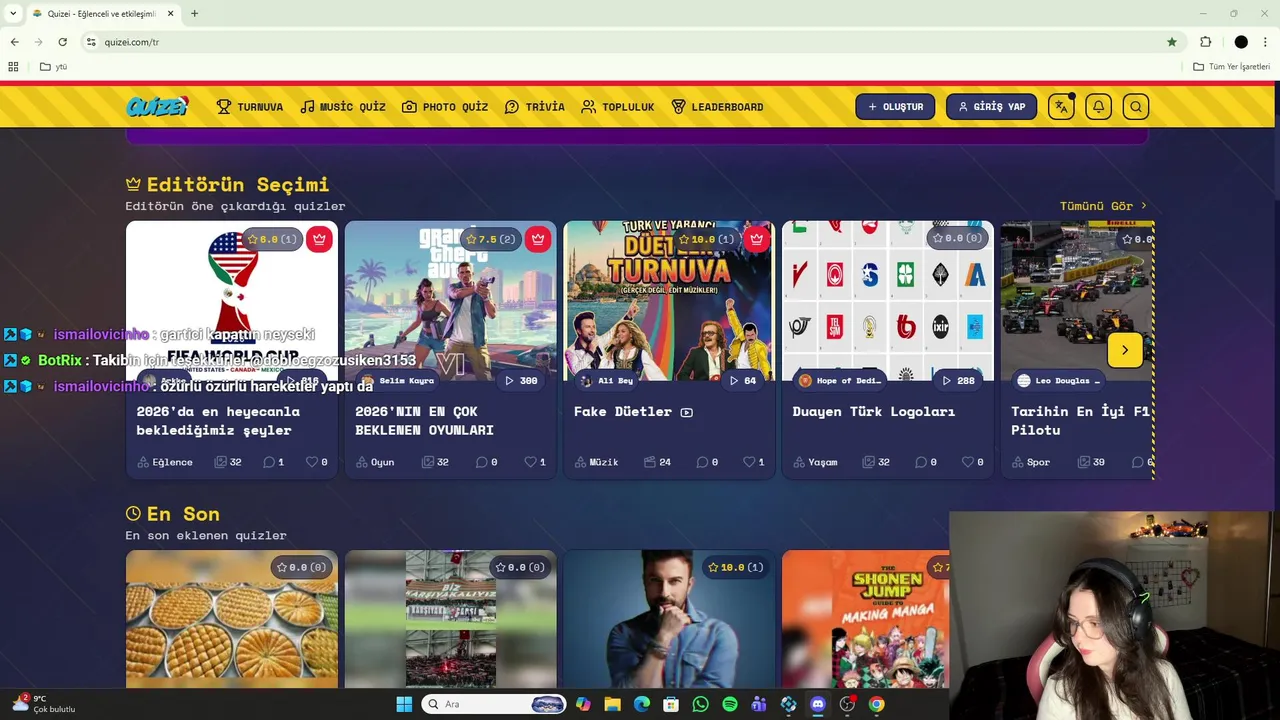The height and width of the screenshot is (720, 1280).
Task: Open Windows Start menu
Action: point(404,704)
